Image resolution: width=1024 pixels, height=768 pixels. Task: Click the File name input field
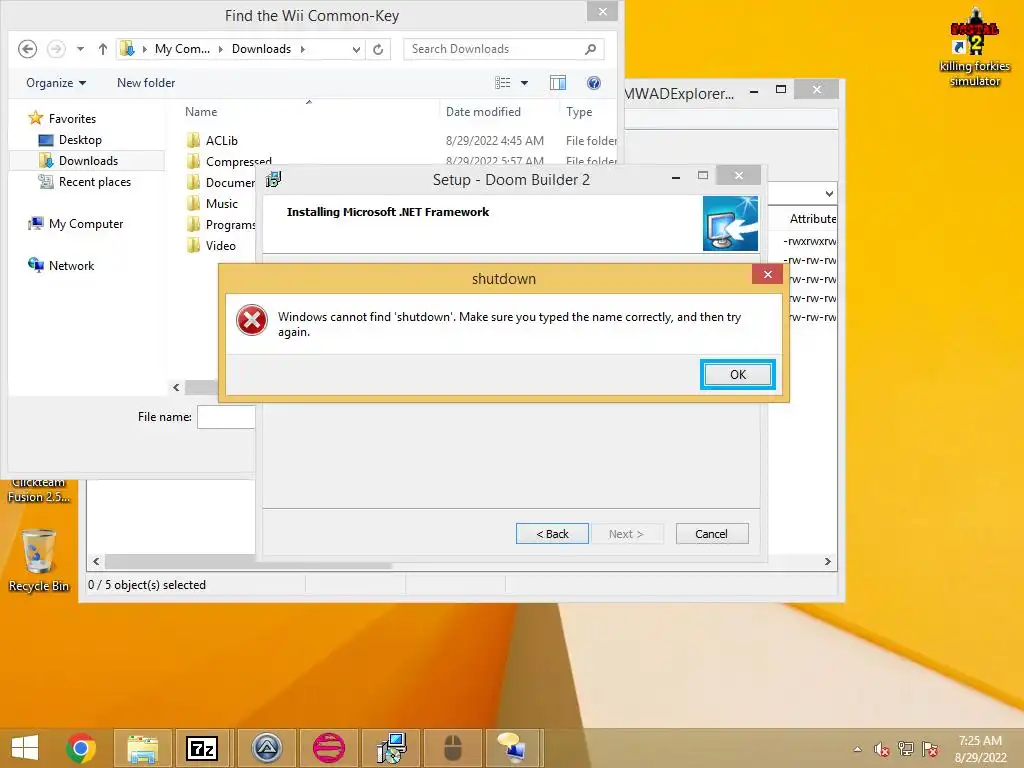pos(226,417)
